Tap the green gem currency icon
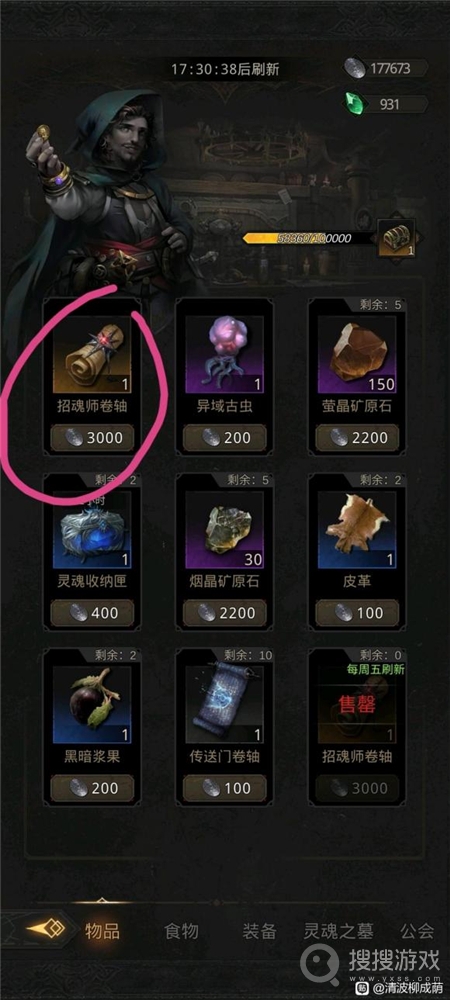This screenshot has height=1000, width=450. click(x=354, y=103)
